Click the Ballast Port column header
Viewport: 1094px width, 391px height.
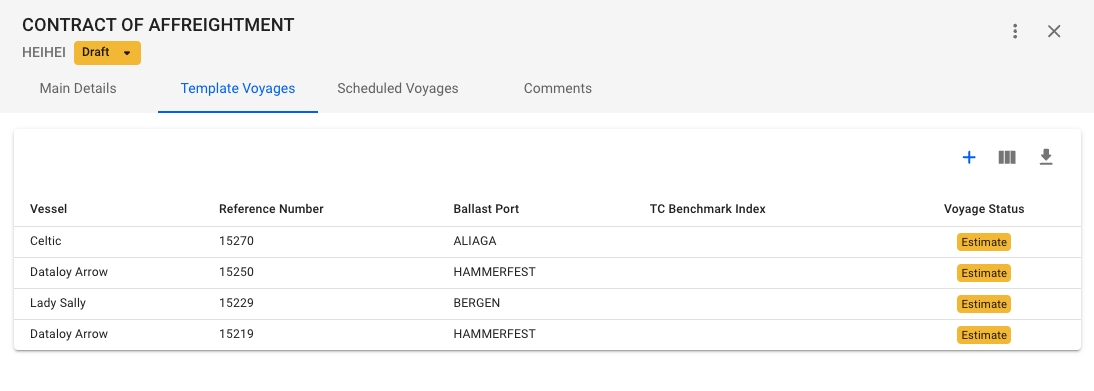[x=486, y=209]
